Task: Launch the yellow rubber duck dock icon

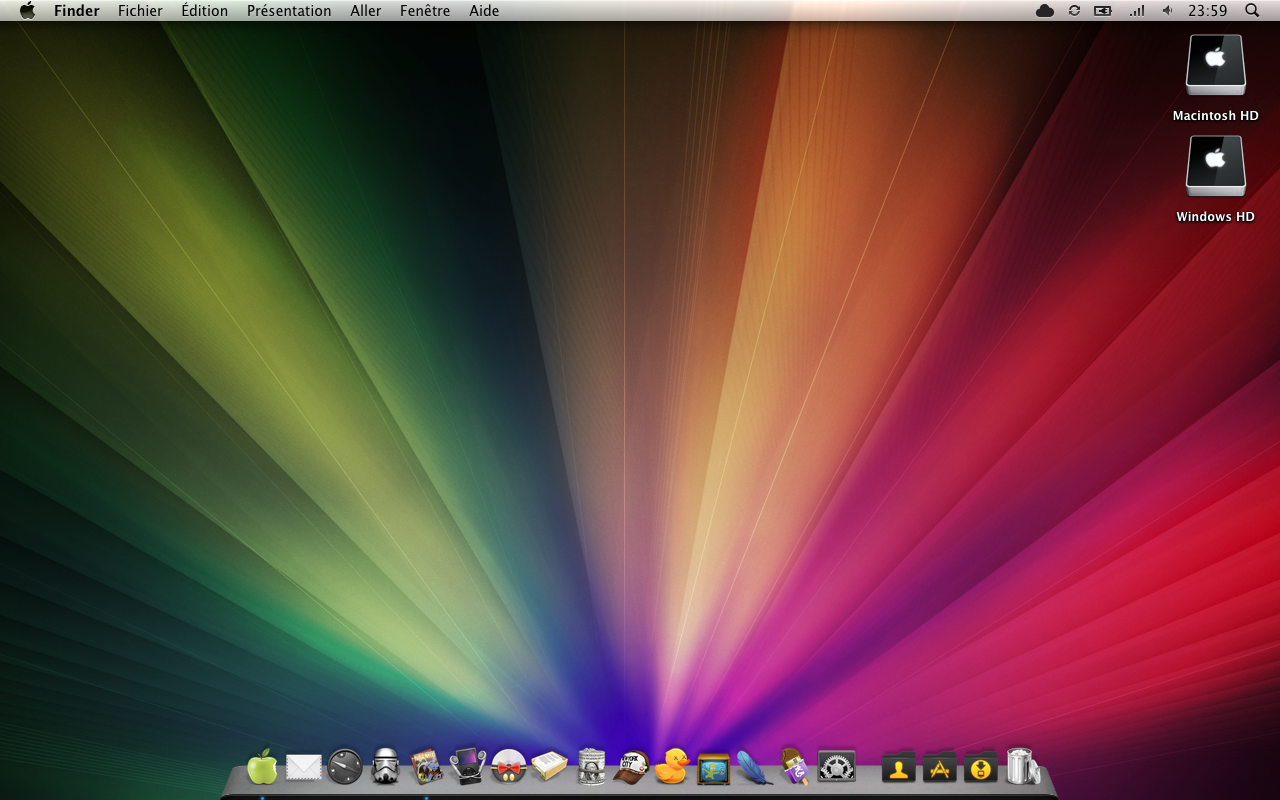Action: pos(672,767)
